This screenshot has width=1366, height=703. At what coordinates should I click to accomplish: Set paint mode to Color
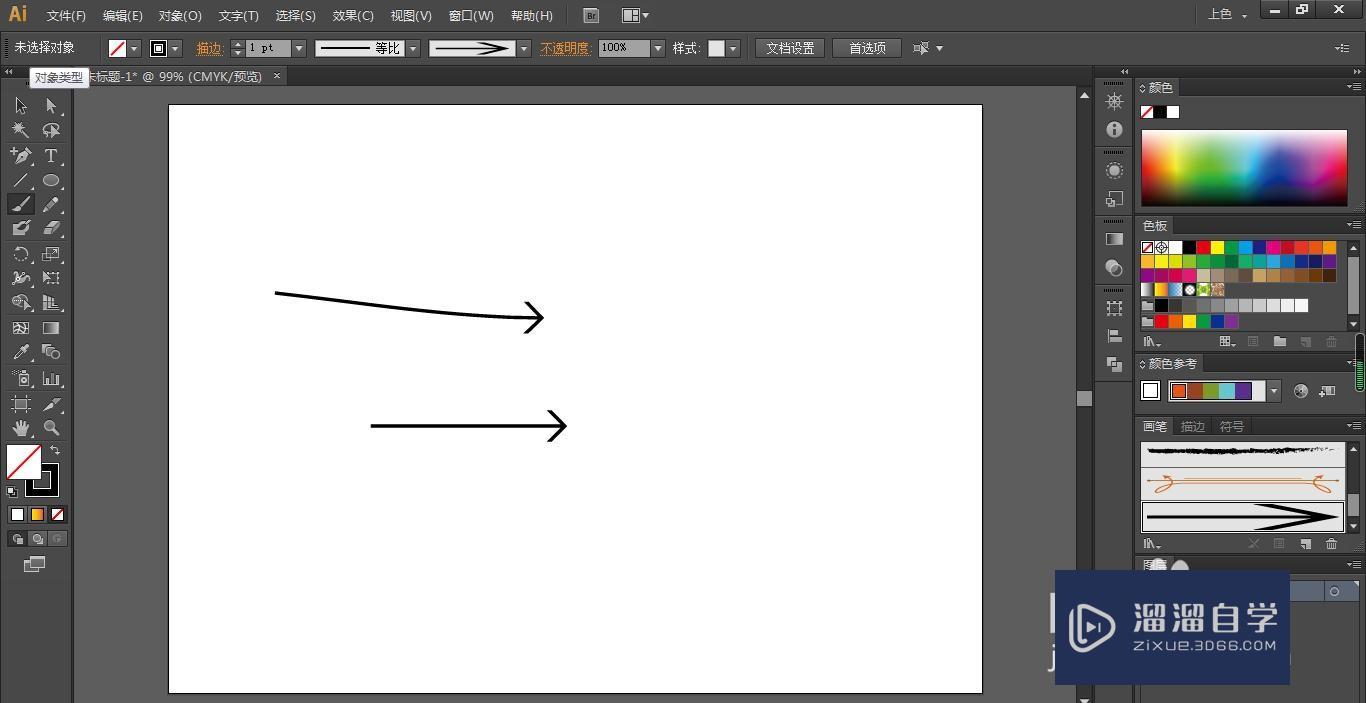(17, 514)
